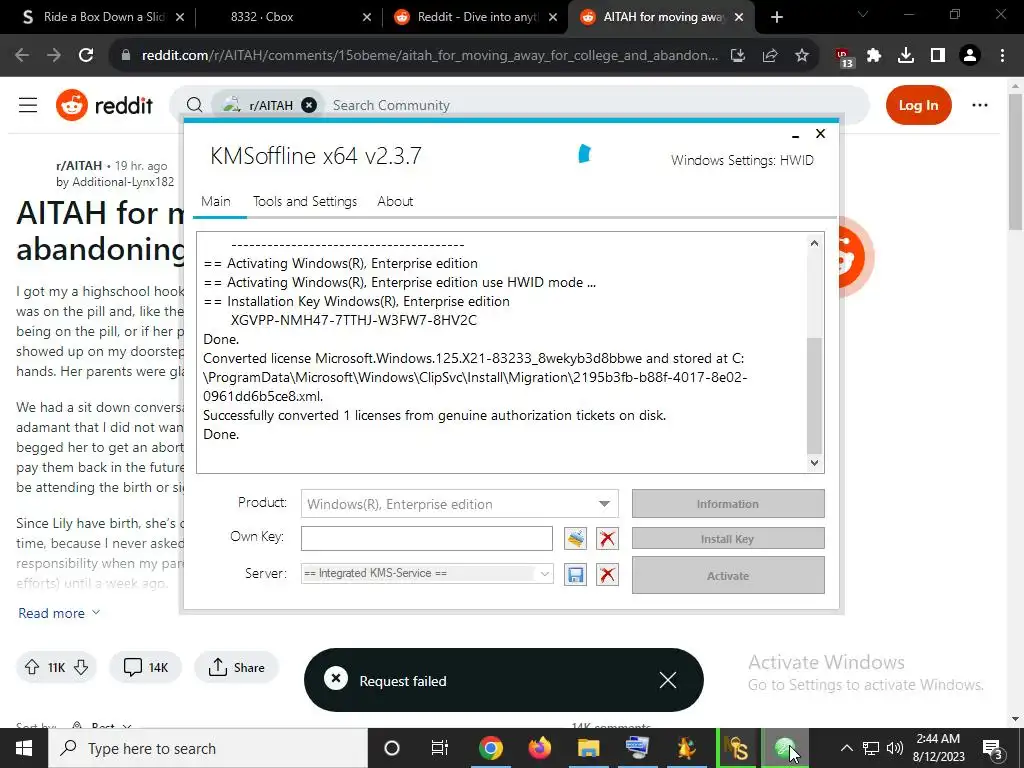This screenshot has height=768, width=1024.
Task: Click the Information button
Action: coord(728,504)
